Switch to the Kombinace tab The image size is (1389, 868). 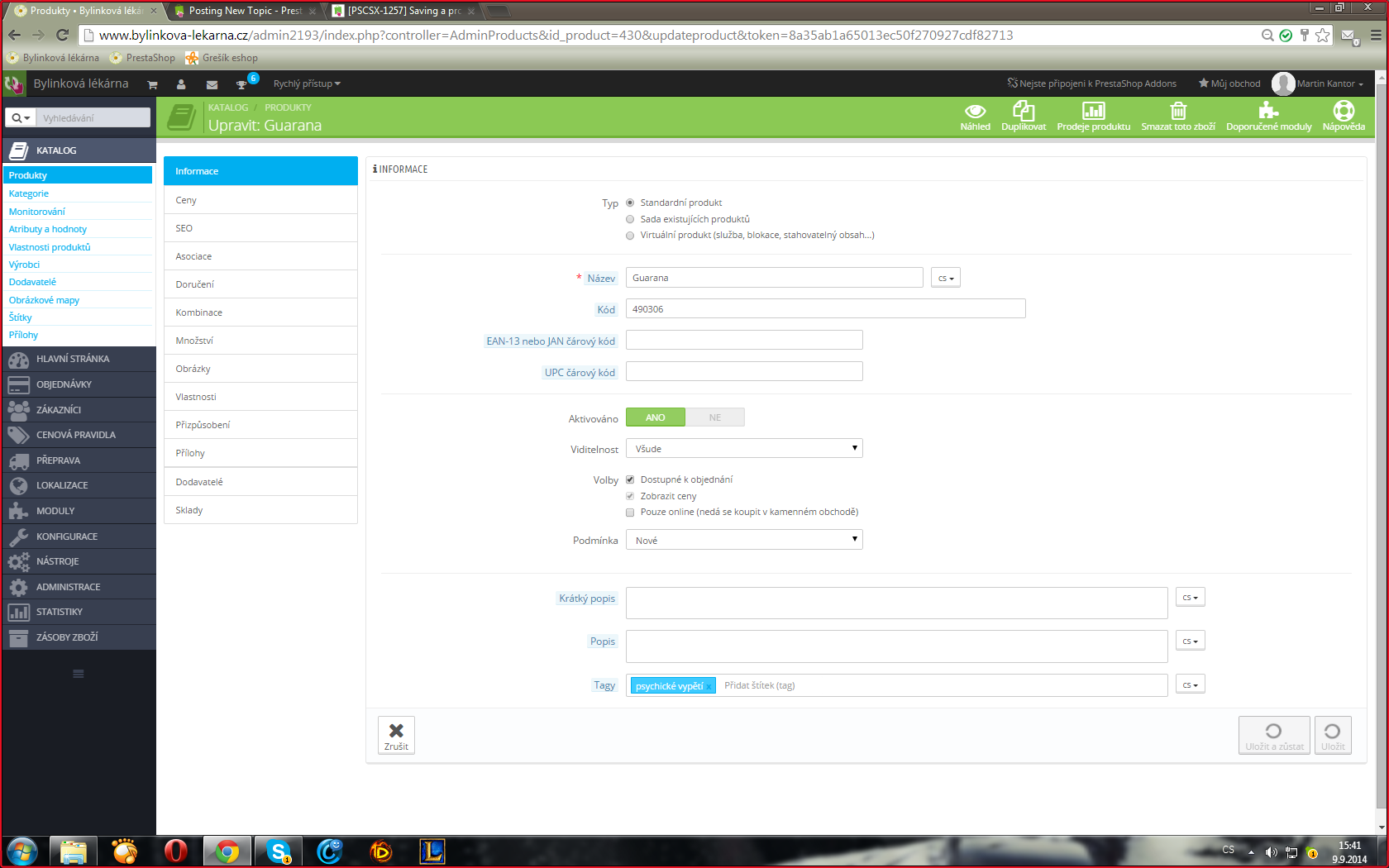(260, 312)
